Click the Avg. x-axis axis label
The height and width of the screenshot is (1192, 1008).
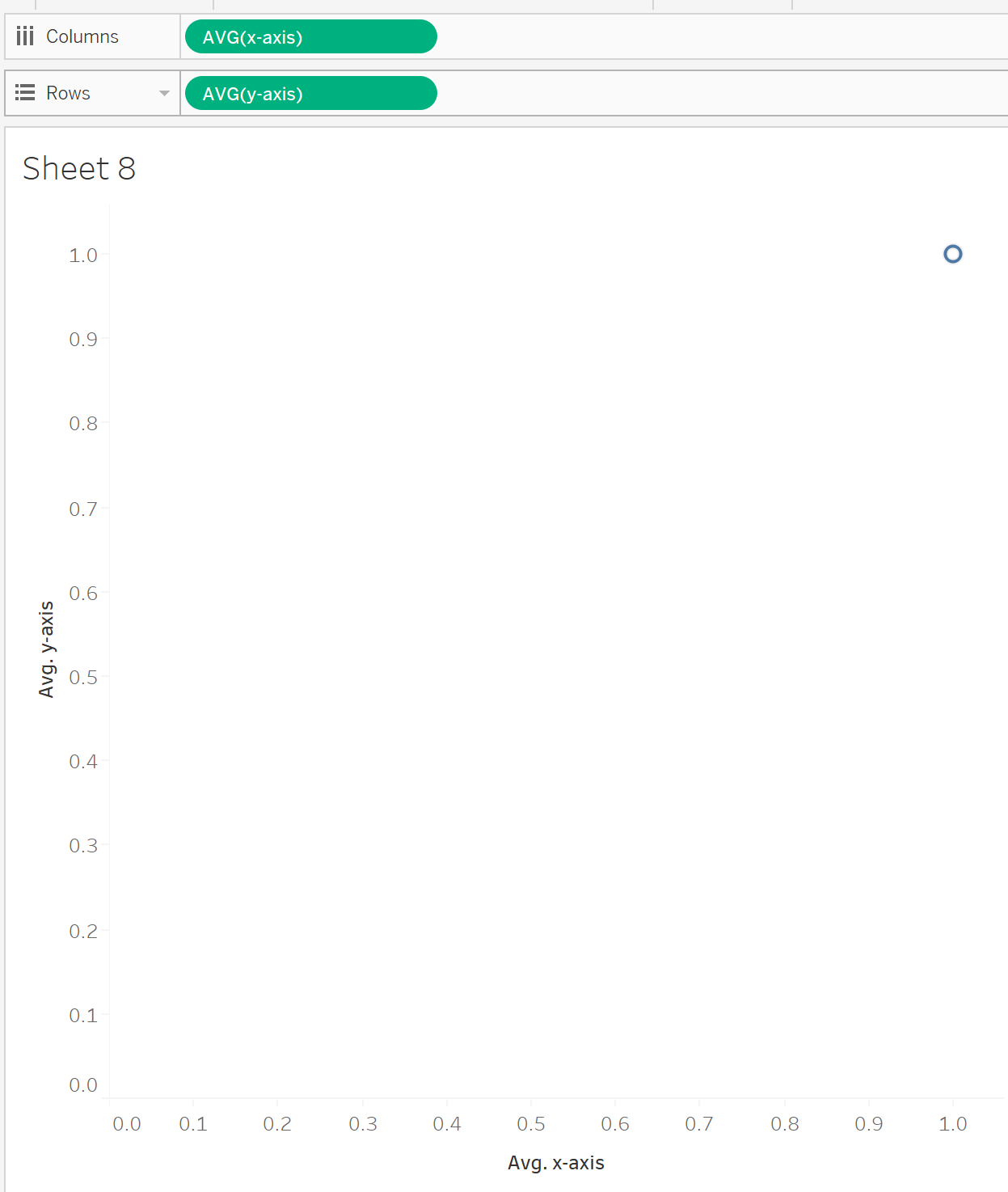pyautogui.click(x=555, y=1163)
